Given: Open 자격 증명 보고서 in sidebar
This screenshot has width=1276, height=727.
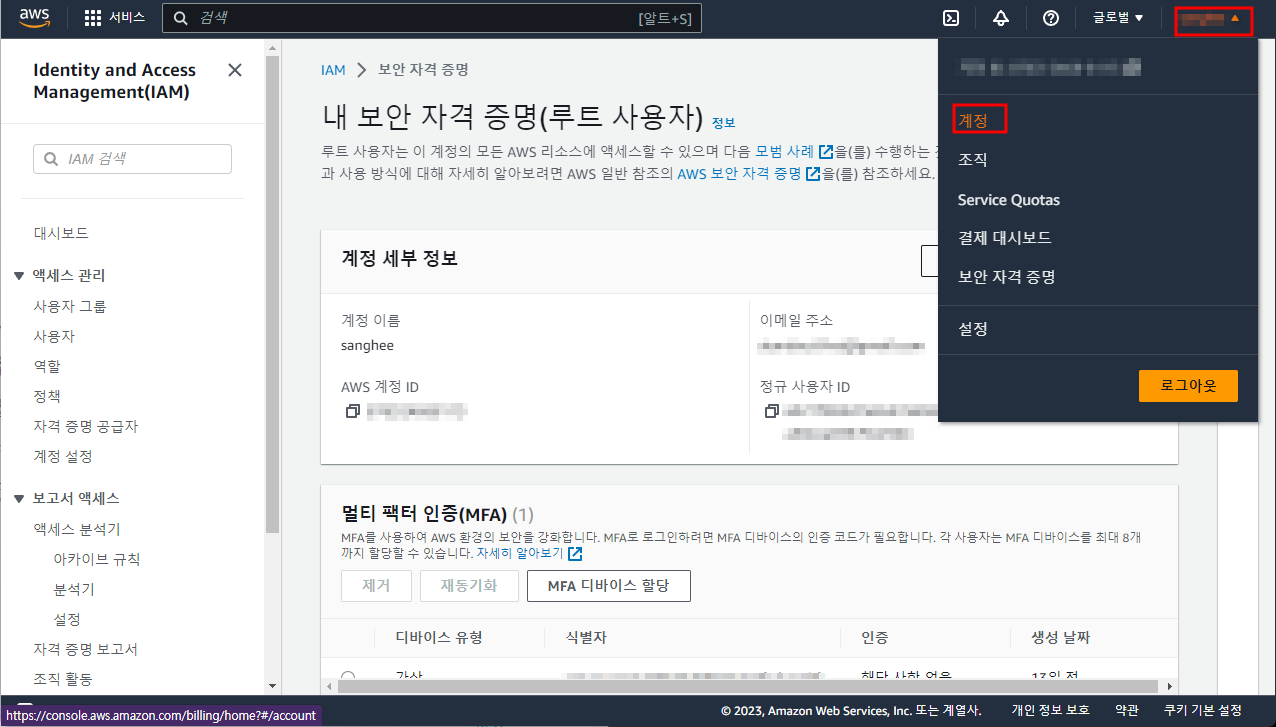Looking at the screenshot, I should (x=86, y=649).
